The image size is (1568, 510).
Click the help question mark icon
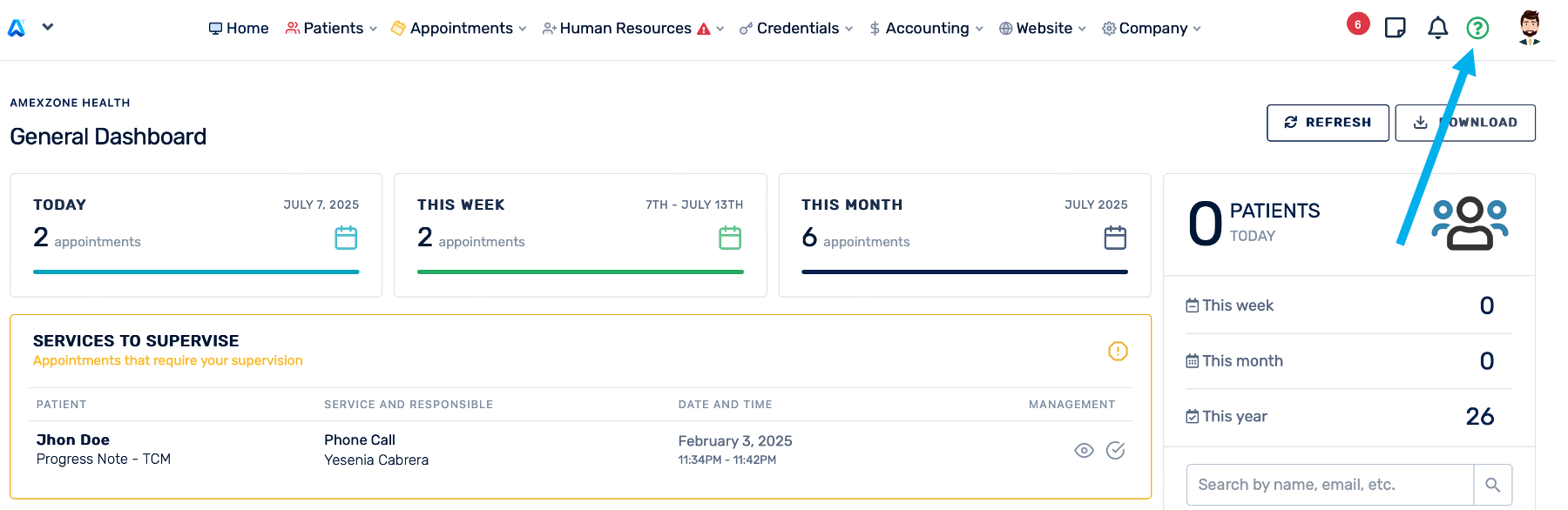(x=1477, y=29)
